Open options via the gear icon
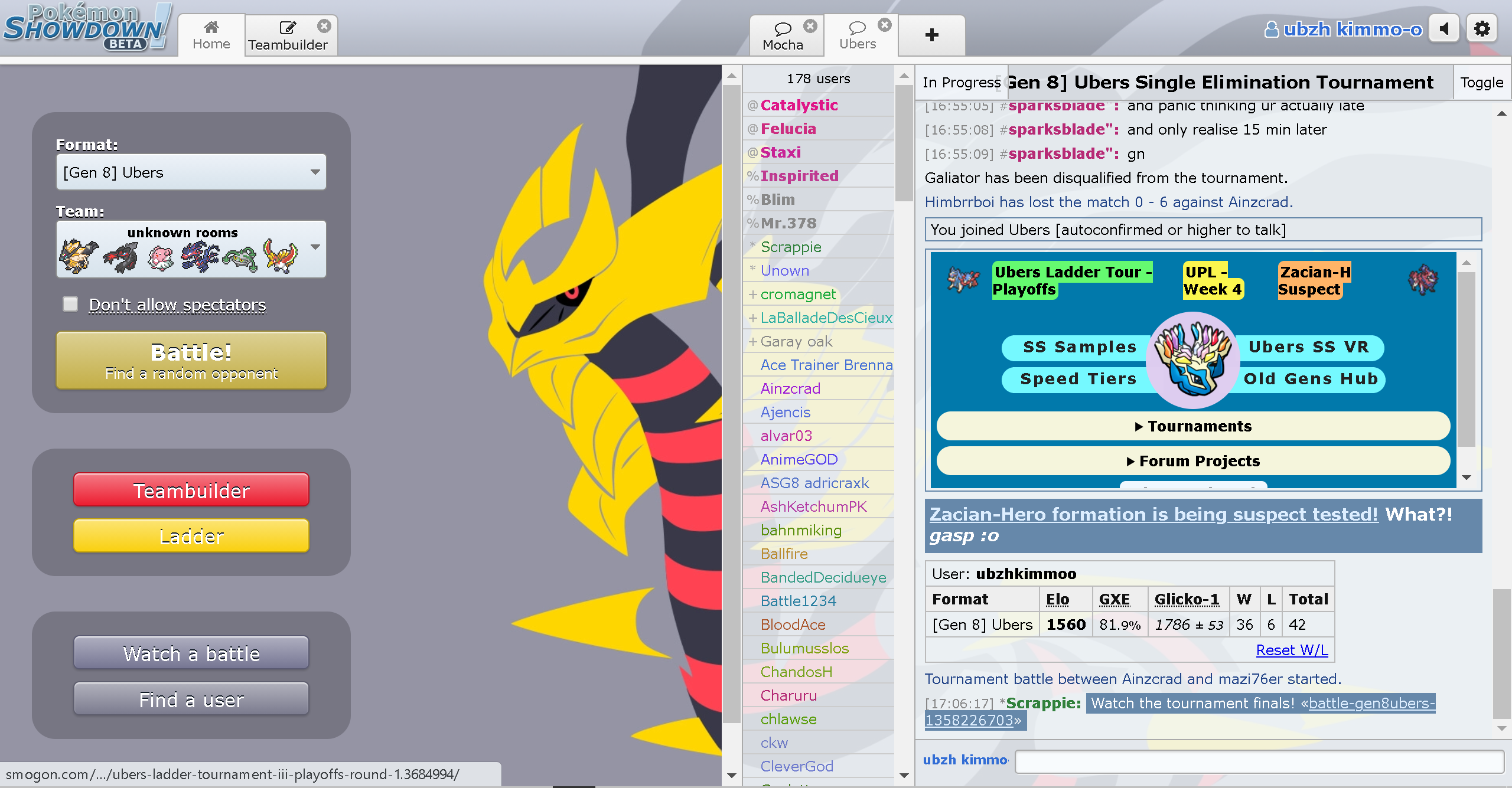The image size is (1512, 788). (1481, 29)
